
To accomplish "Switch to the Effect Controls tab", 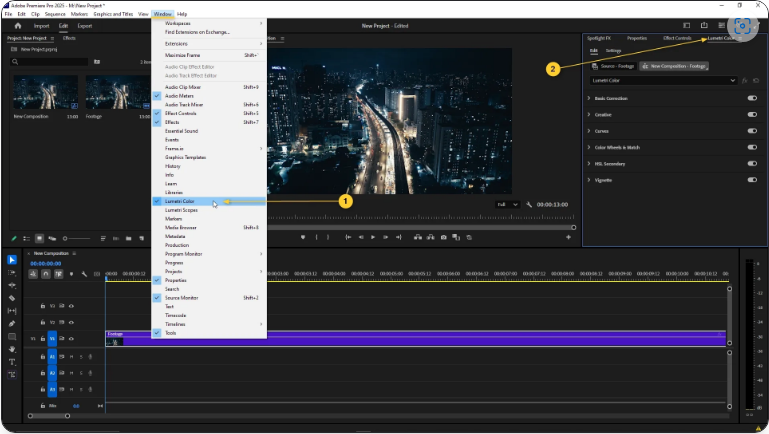I will coord(677,38).
